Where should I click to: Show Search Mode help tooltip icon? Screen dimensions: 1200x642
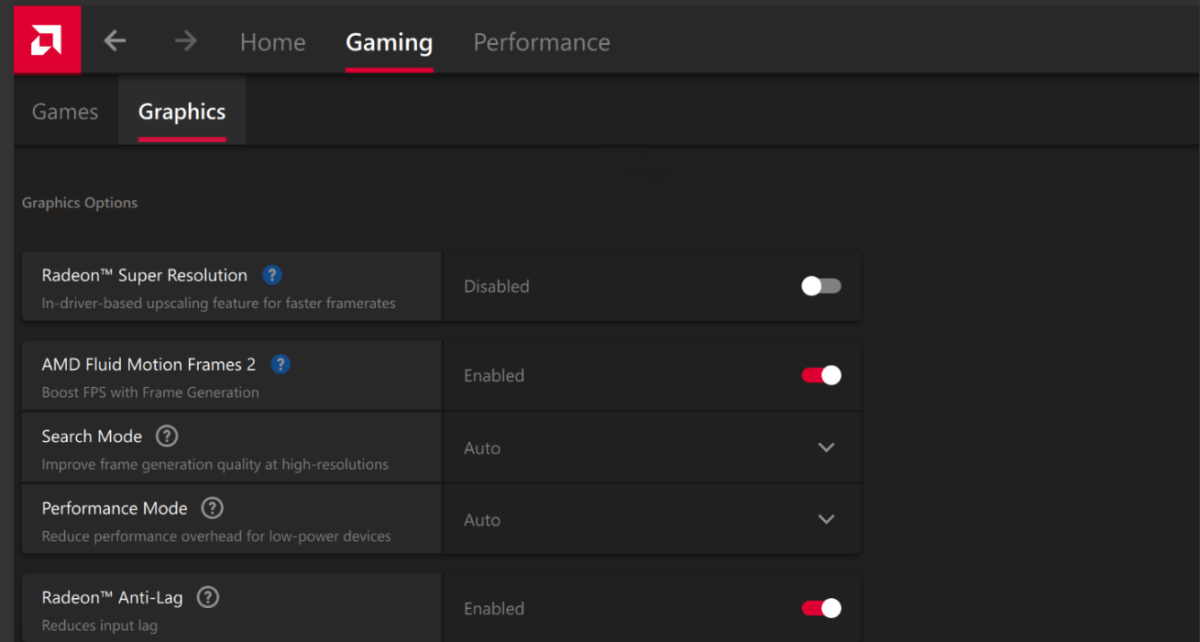pos(167,436)
